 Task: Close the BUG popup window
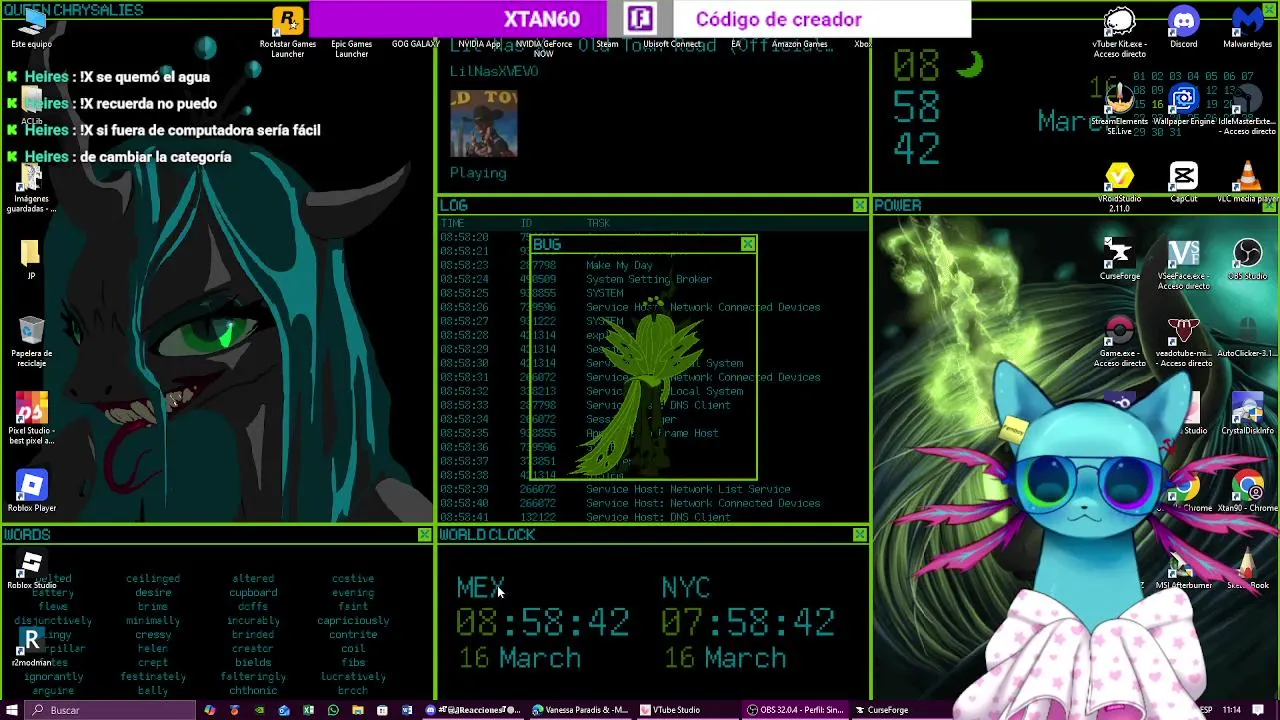748,244
